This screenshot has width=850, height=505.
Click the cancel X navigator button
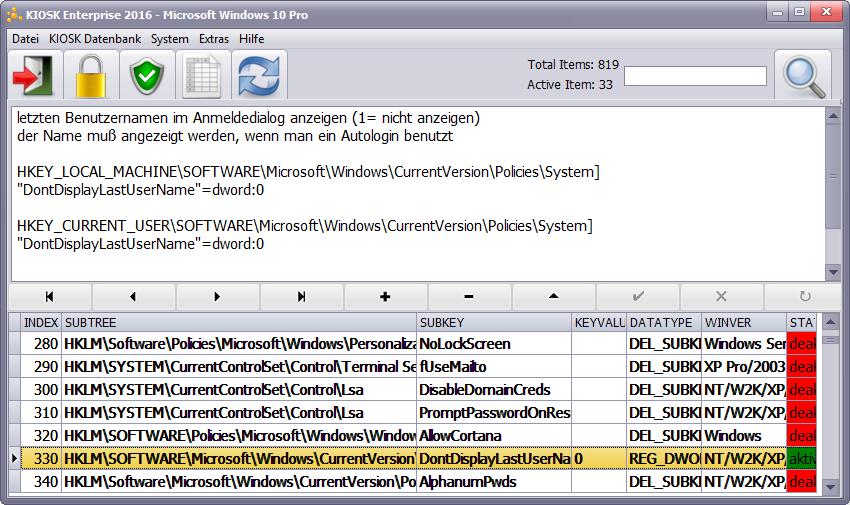tap(721, 296)
